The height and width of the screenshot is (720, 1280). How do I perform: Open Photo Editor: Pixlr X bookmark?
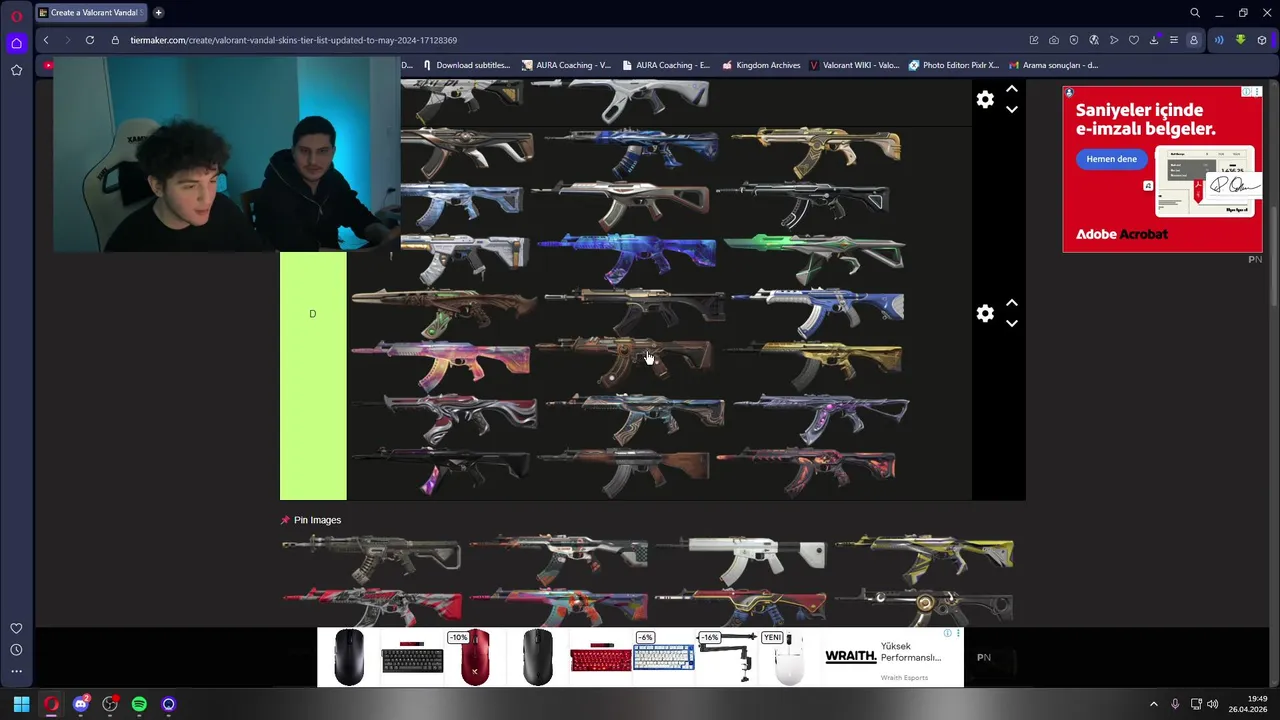coord(954,65)
